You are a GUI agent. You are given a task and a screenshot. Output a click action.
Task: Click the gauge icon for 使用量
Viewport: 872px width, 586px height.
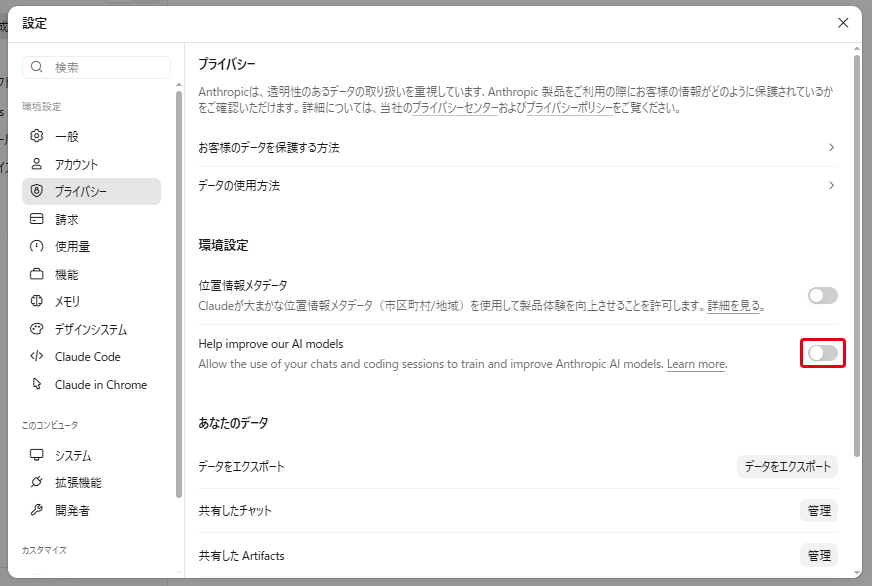[x=37, y=246]
